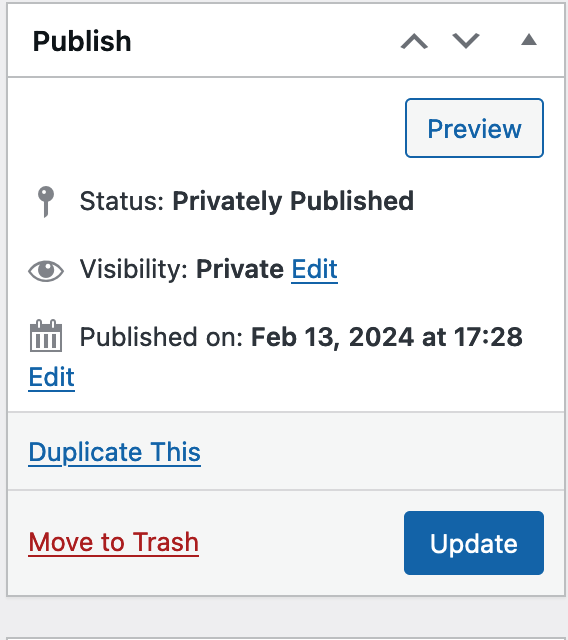The width and height of the screenshot is (568, 640).
Task: Click the Published on label
Action: click(x=161, y=337)
